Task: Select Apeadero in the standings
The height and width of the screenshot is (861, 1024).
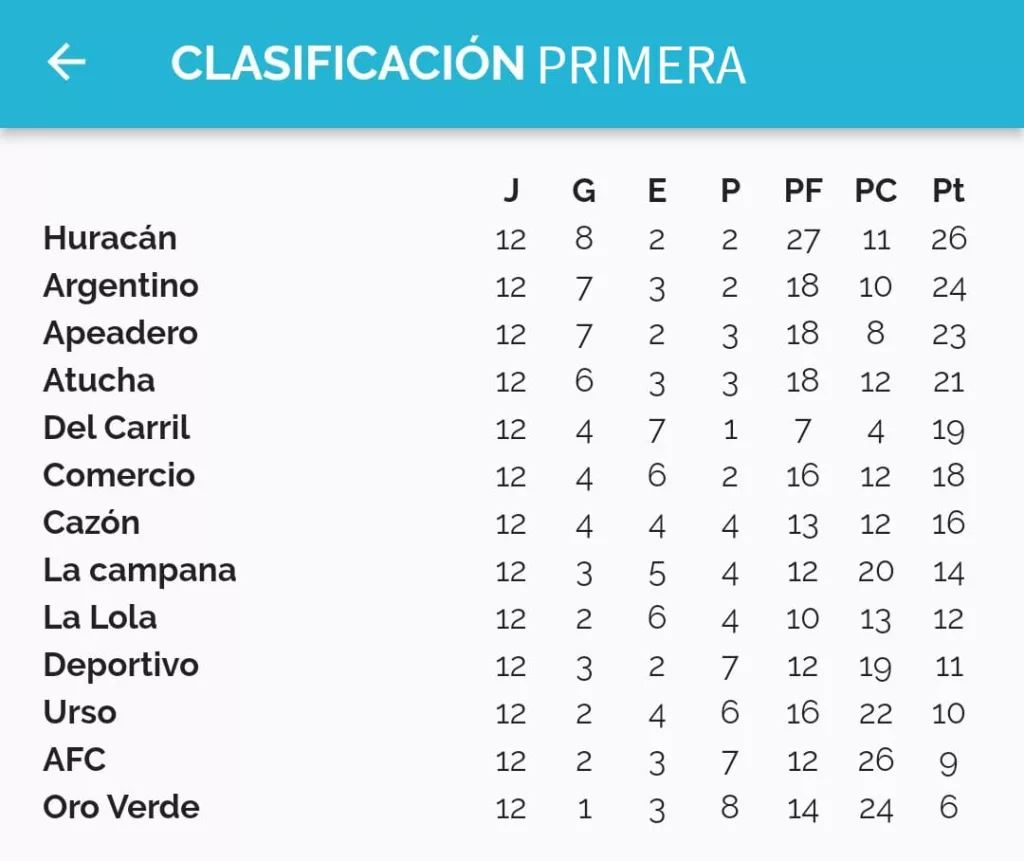Action: click(120, 333)
